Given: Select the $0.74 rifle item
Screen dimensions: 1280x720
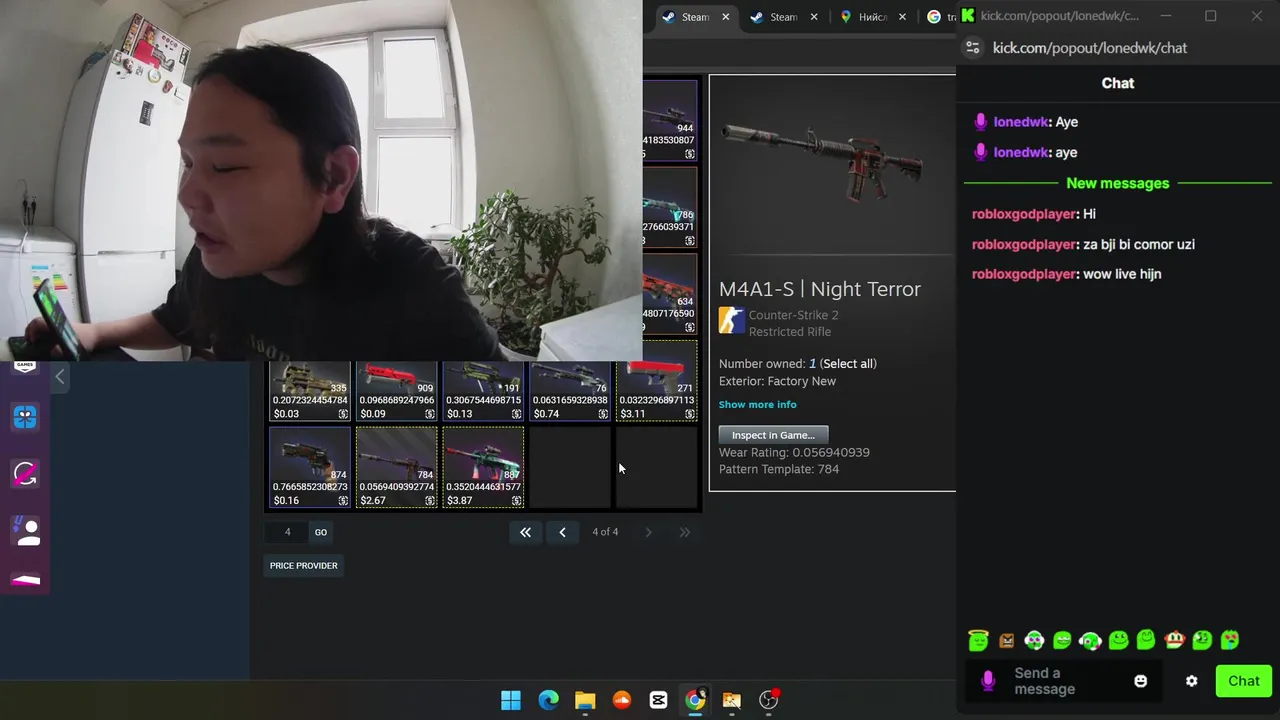Looking at the screenshot, I should tap(570, 391).
